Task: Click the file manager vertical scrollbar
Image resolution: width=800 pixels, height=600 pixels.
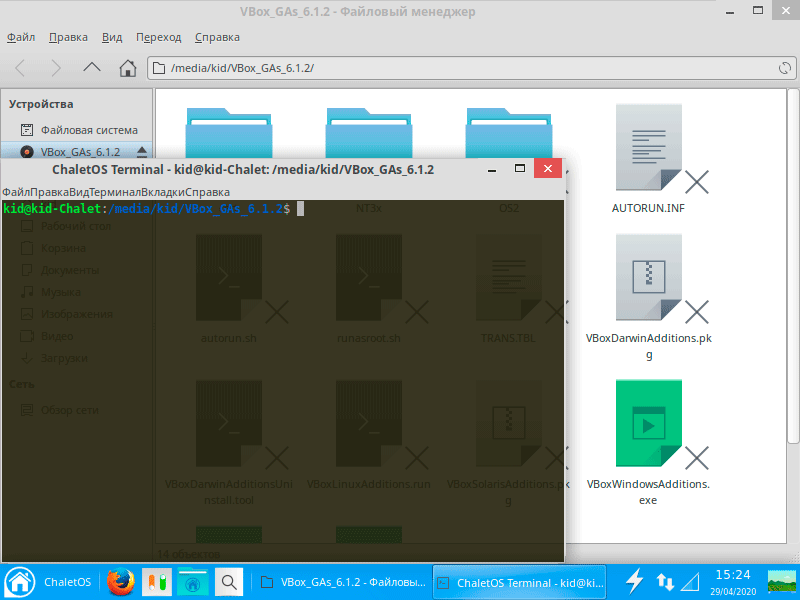Action: [793, 265]
